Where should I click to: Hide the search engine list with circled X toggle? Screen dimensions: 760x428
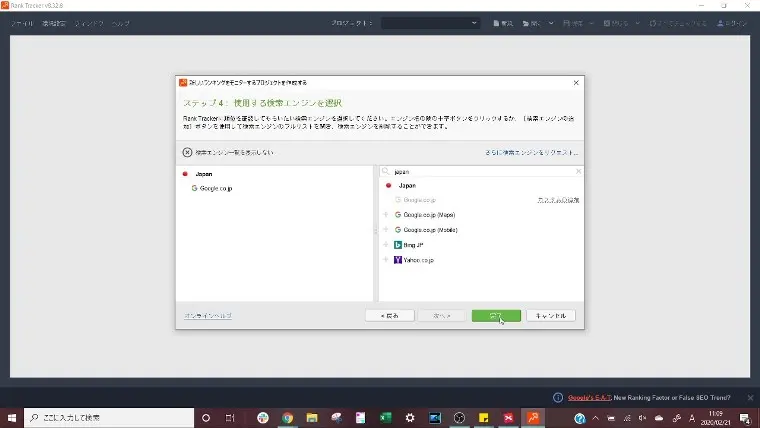click(x=187, y=152)
